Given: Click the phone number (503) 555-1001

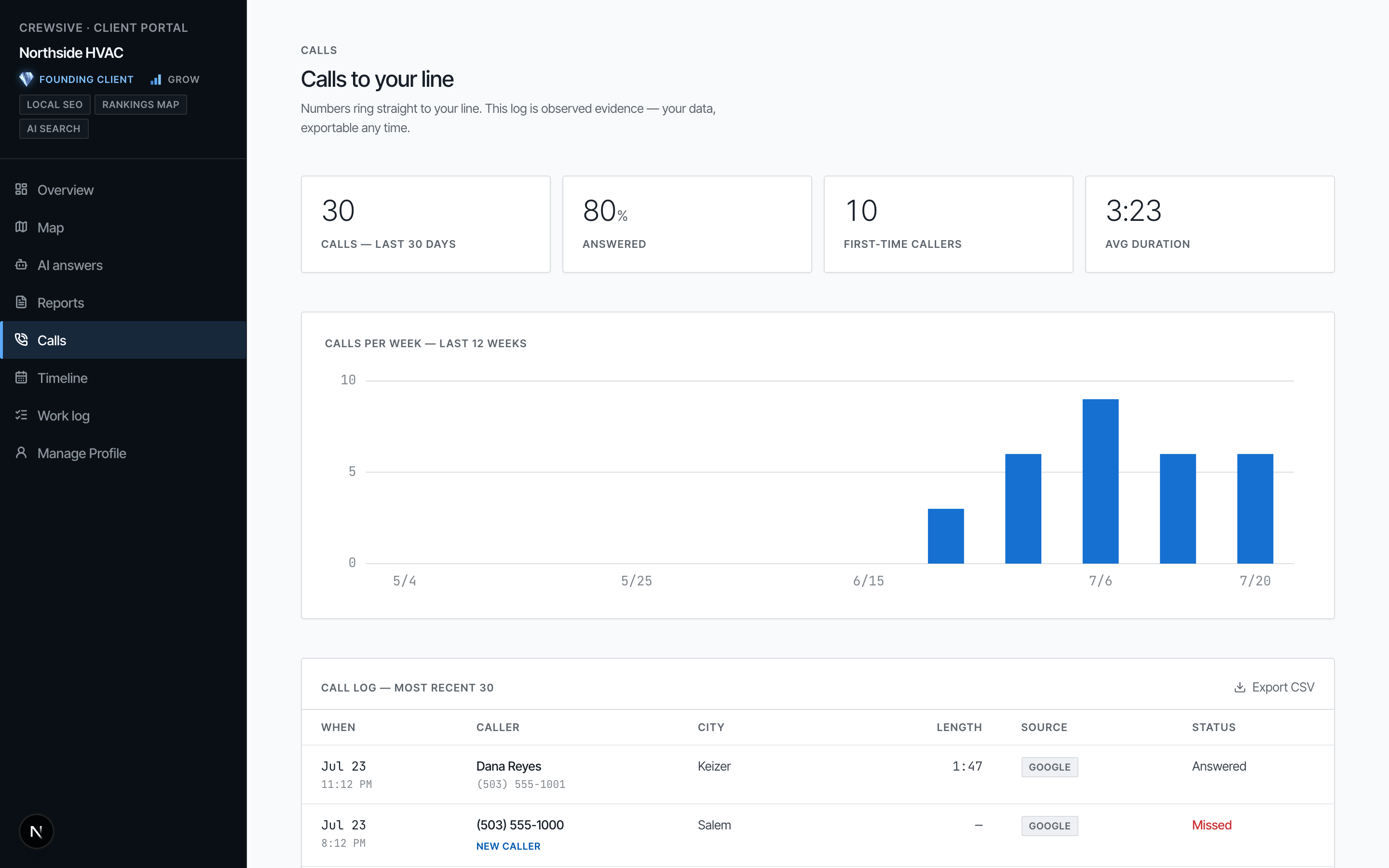Looking at the screenshot, I should pos(520,784).
